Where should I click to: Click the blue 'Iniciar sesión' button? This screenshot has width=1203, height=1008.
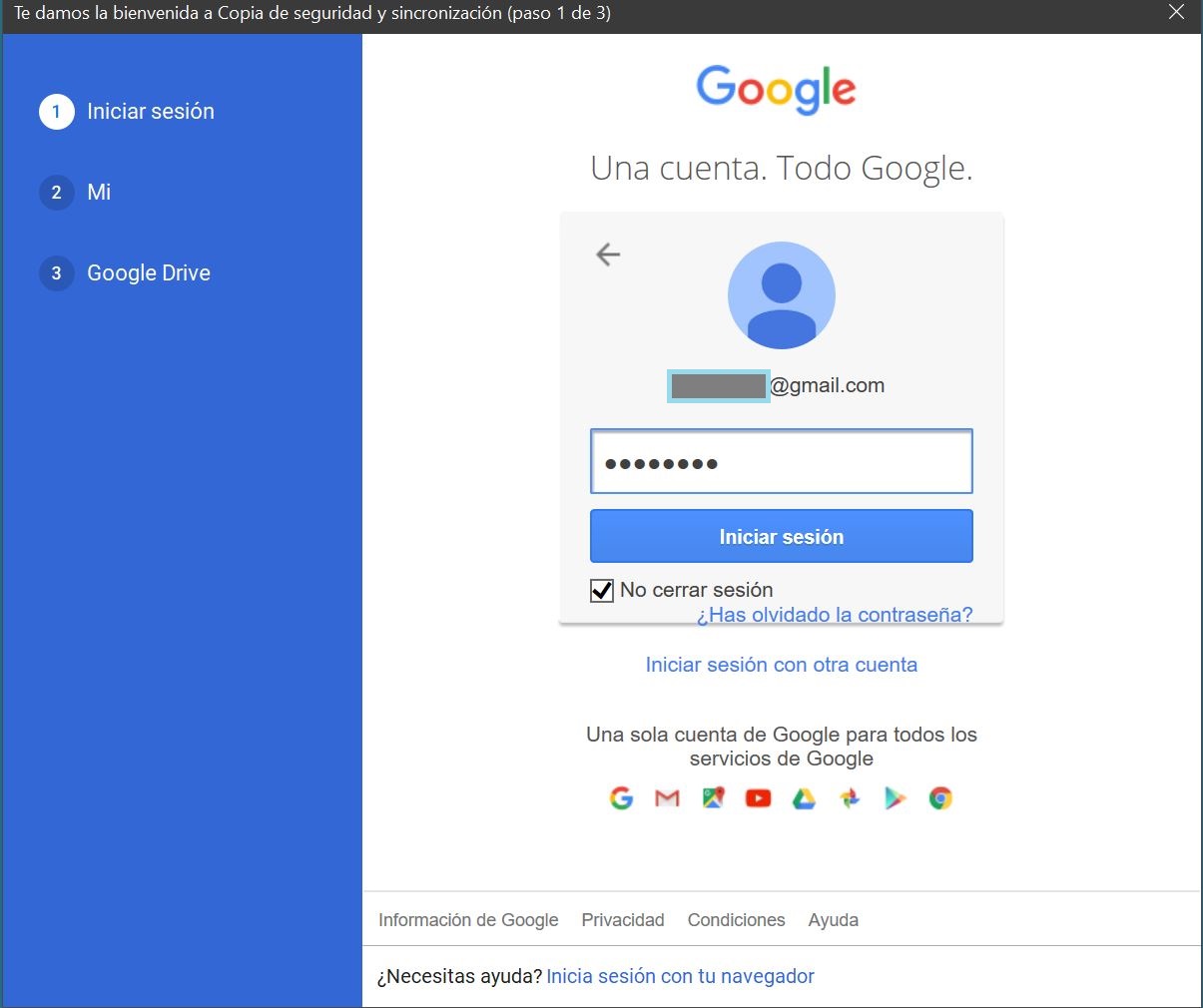pyautogui.click(x=782, y=537)
